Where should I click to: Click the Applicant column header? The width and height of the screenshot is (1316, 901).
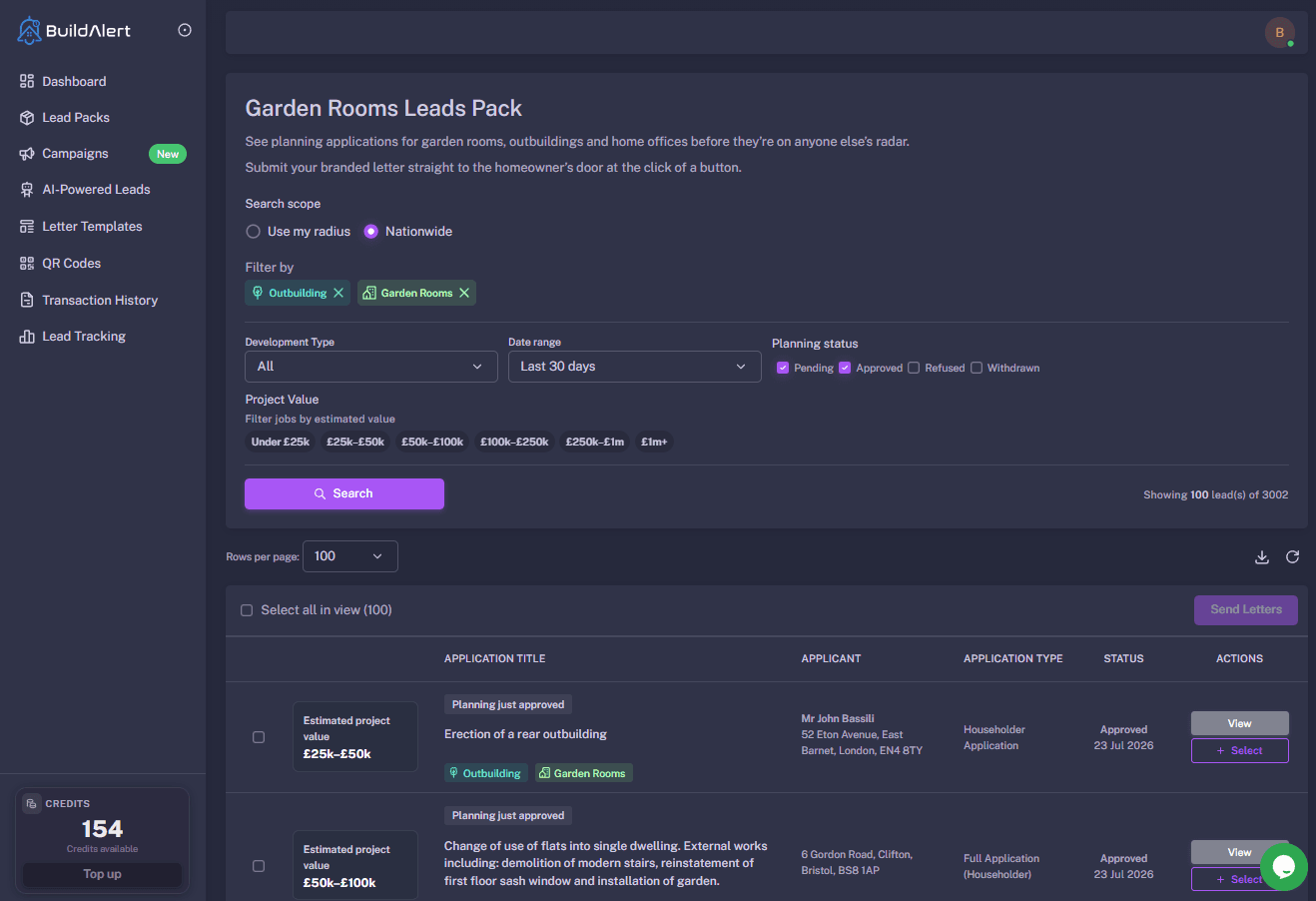point(831,658)
